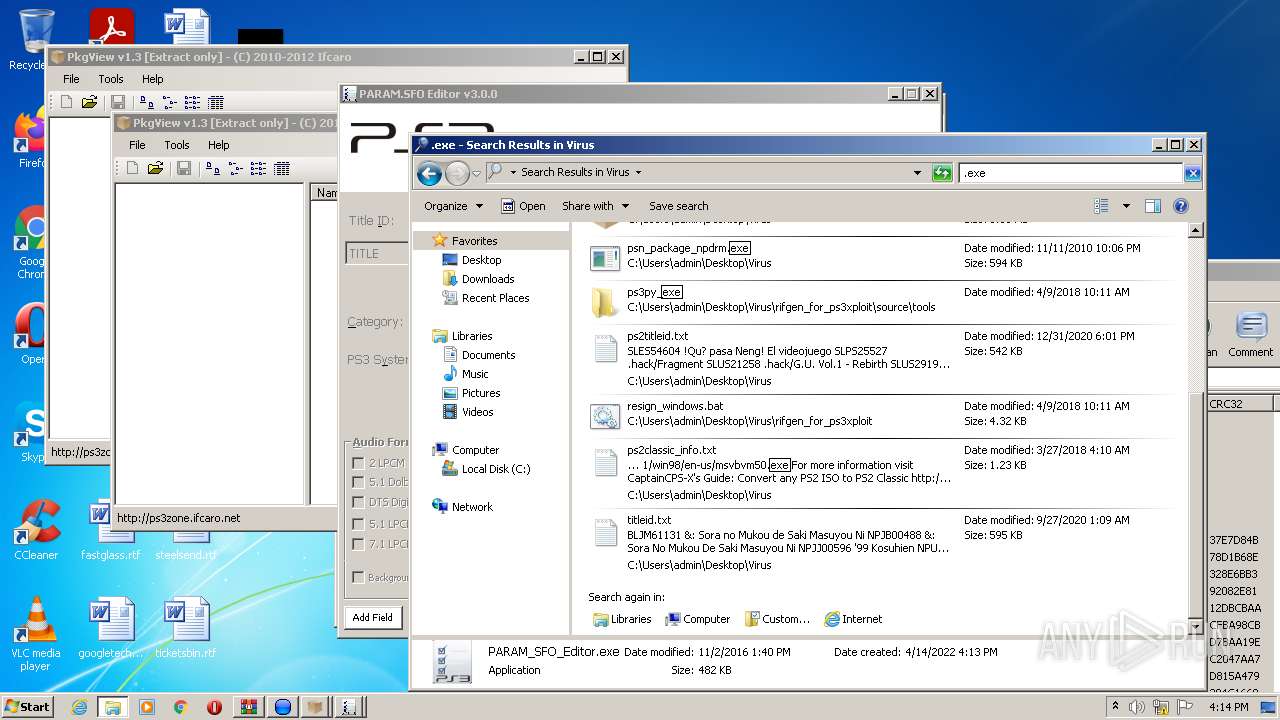Click Save disk icon in rear PkgView toolbar

[x=118, y=102]
